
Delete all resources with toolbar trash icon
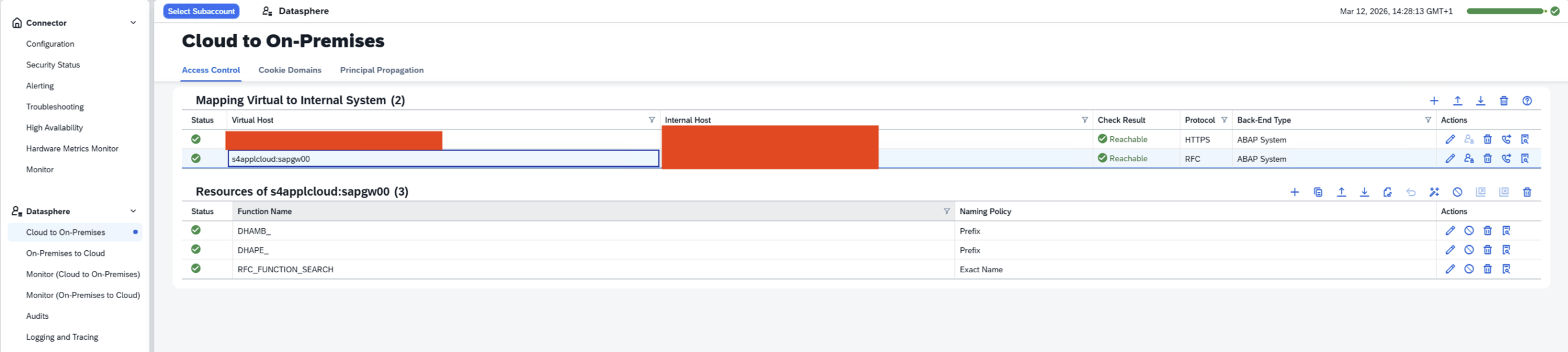(x=1527, y=192)
